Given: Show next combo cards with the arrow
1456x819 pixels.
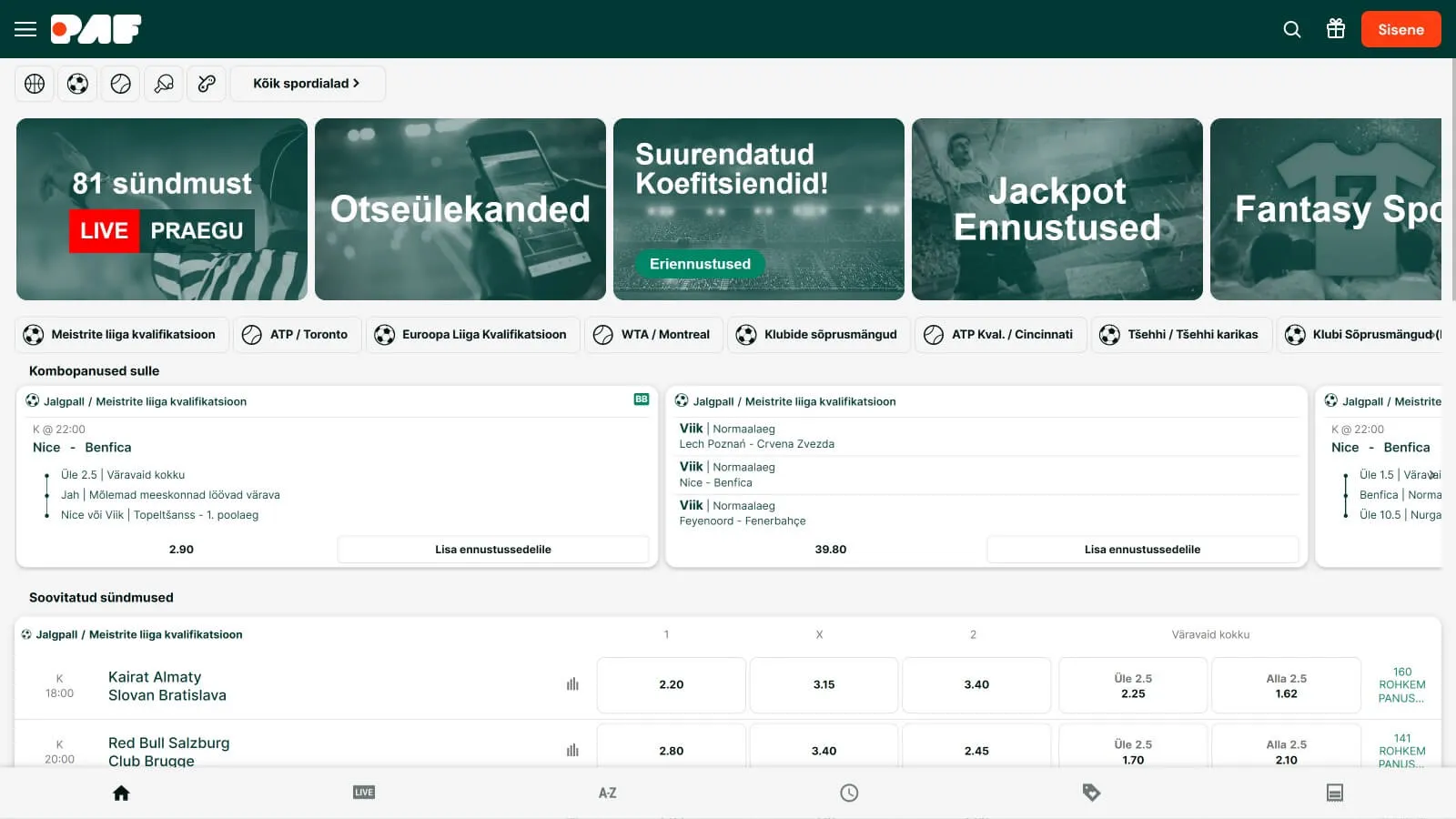Looking at the screenshot, I should 1432,475.
